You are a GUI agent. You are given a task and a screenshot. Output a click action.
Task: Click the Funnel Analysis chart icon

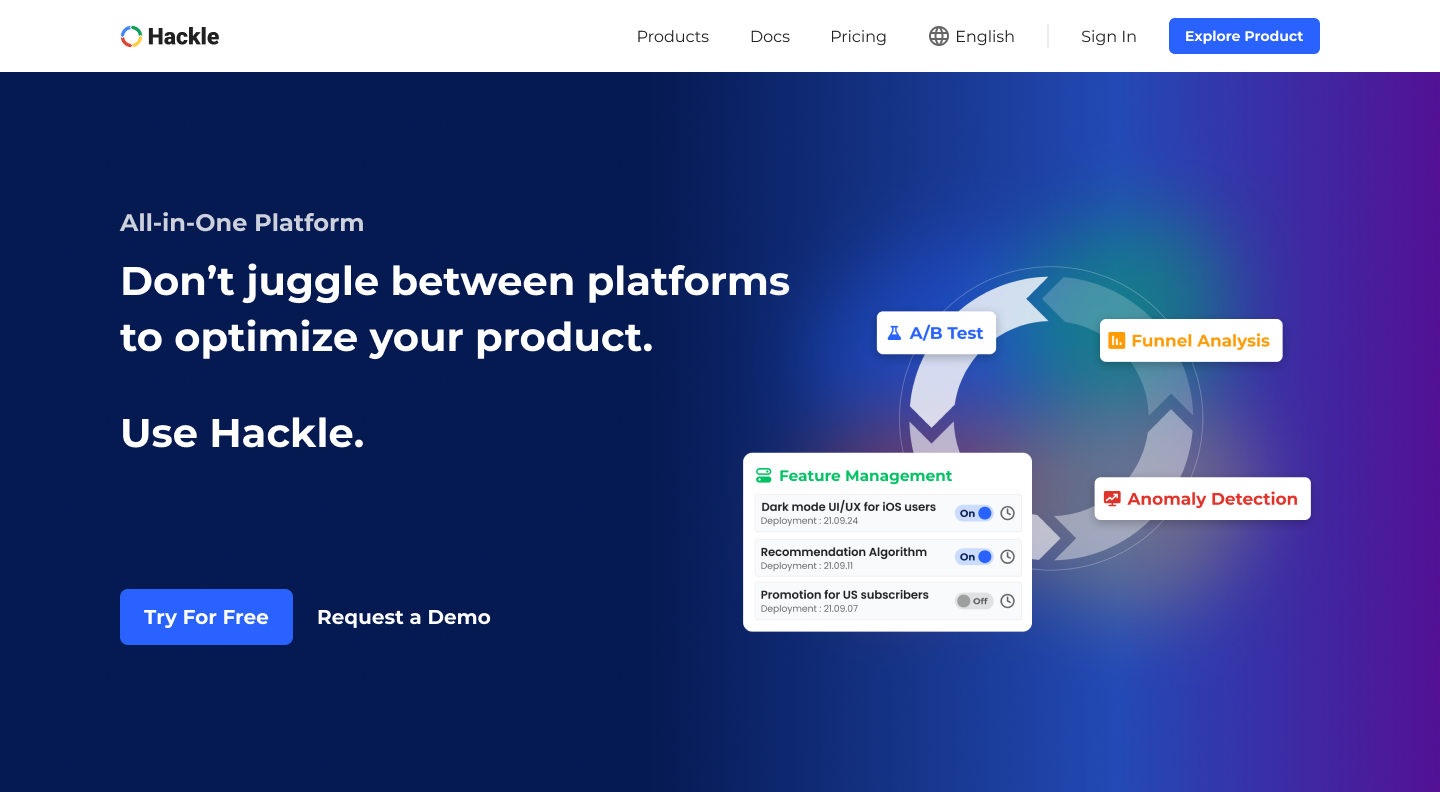[1117, 341]
